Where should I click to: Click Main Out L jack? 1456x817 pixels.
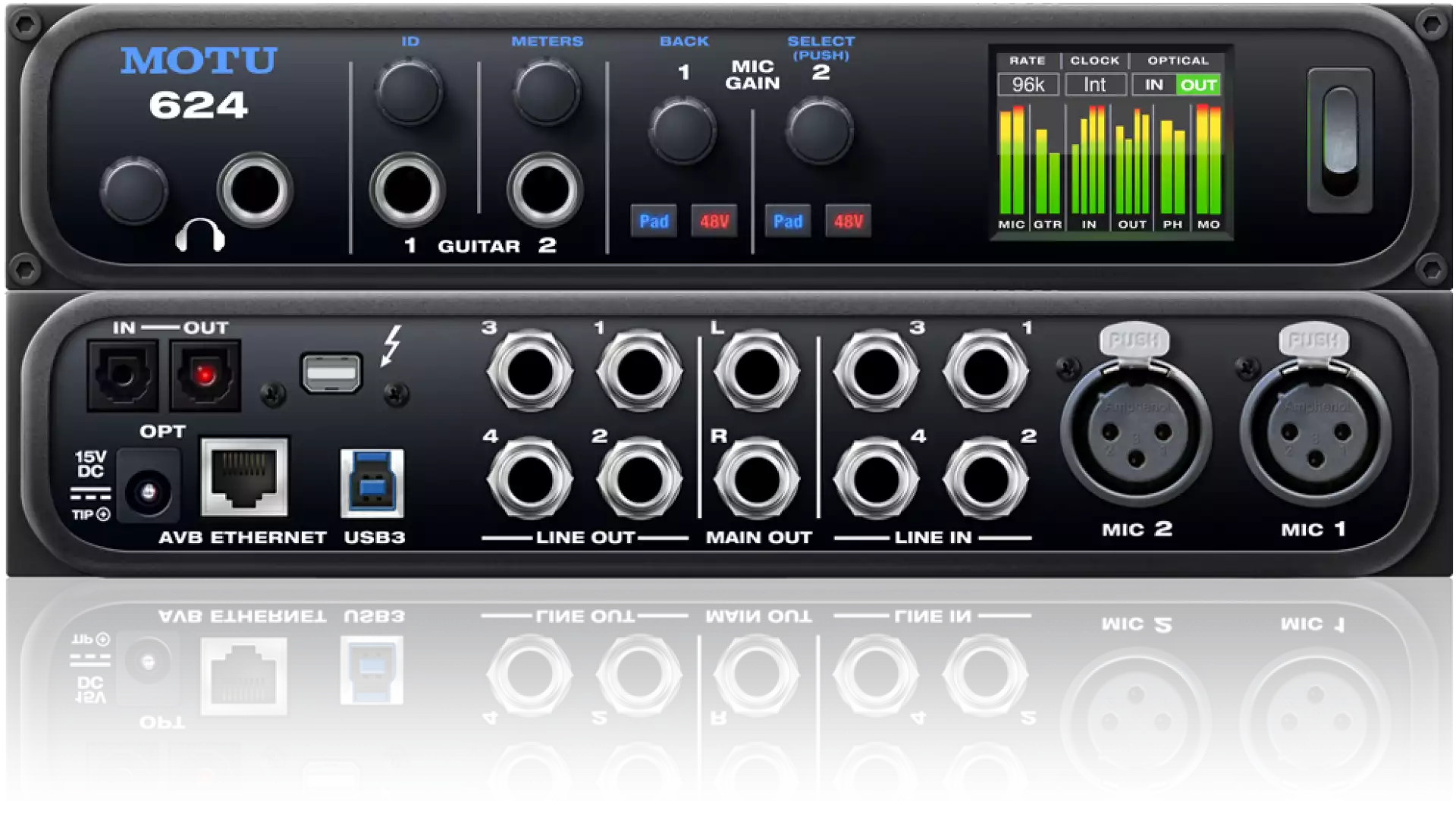(756, 372)
